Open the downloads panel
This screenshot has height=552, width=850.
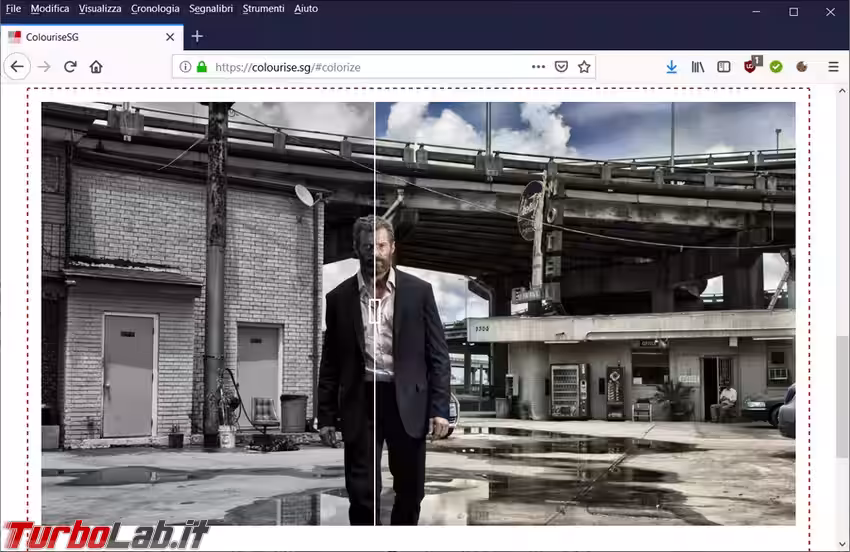coord(671,67)
